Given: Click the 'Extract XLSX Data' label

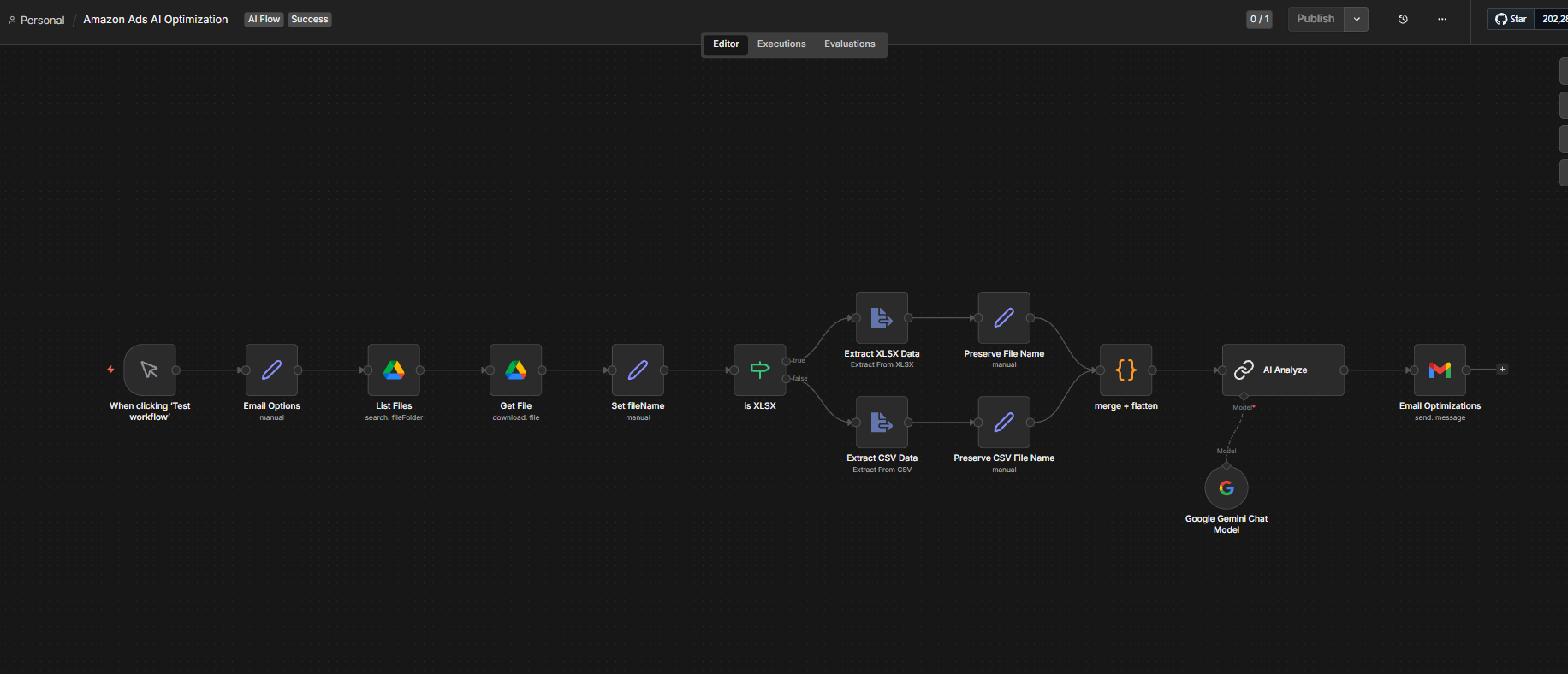Looking at the screenshot, I should click(x=882, y=354).
